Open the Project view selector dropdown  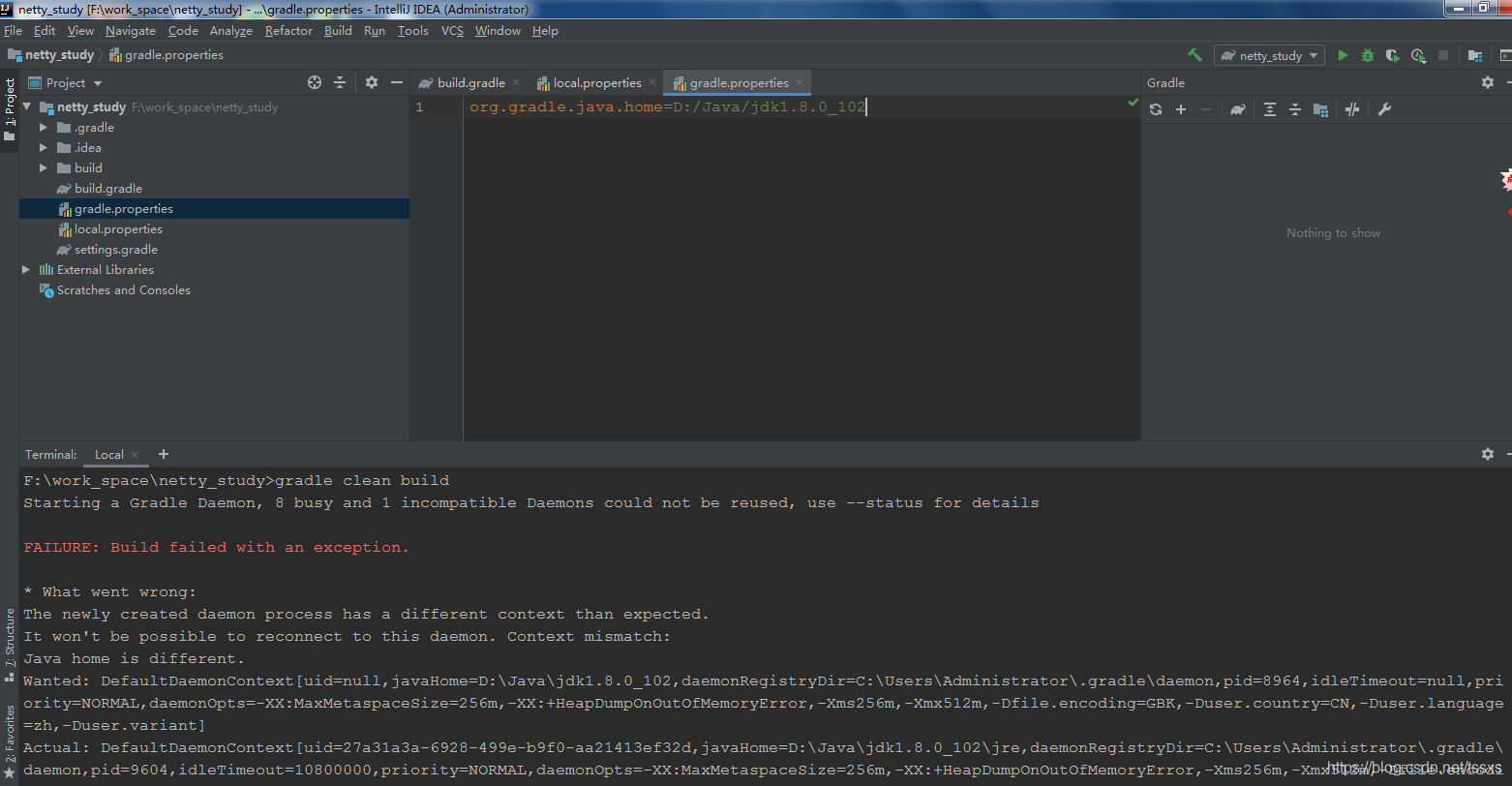click(65, 82)
